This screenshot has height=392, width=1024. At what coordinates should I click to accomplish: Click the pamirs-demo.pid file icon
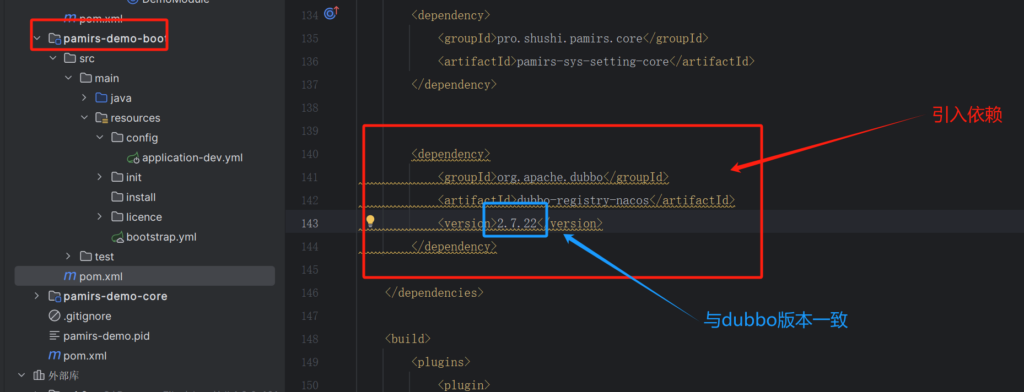pos(54,336)
